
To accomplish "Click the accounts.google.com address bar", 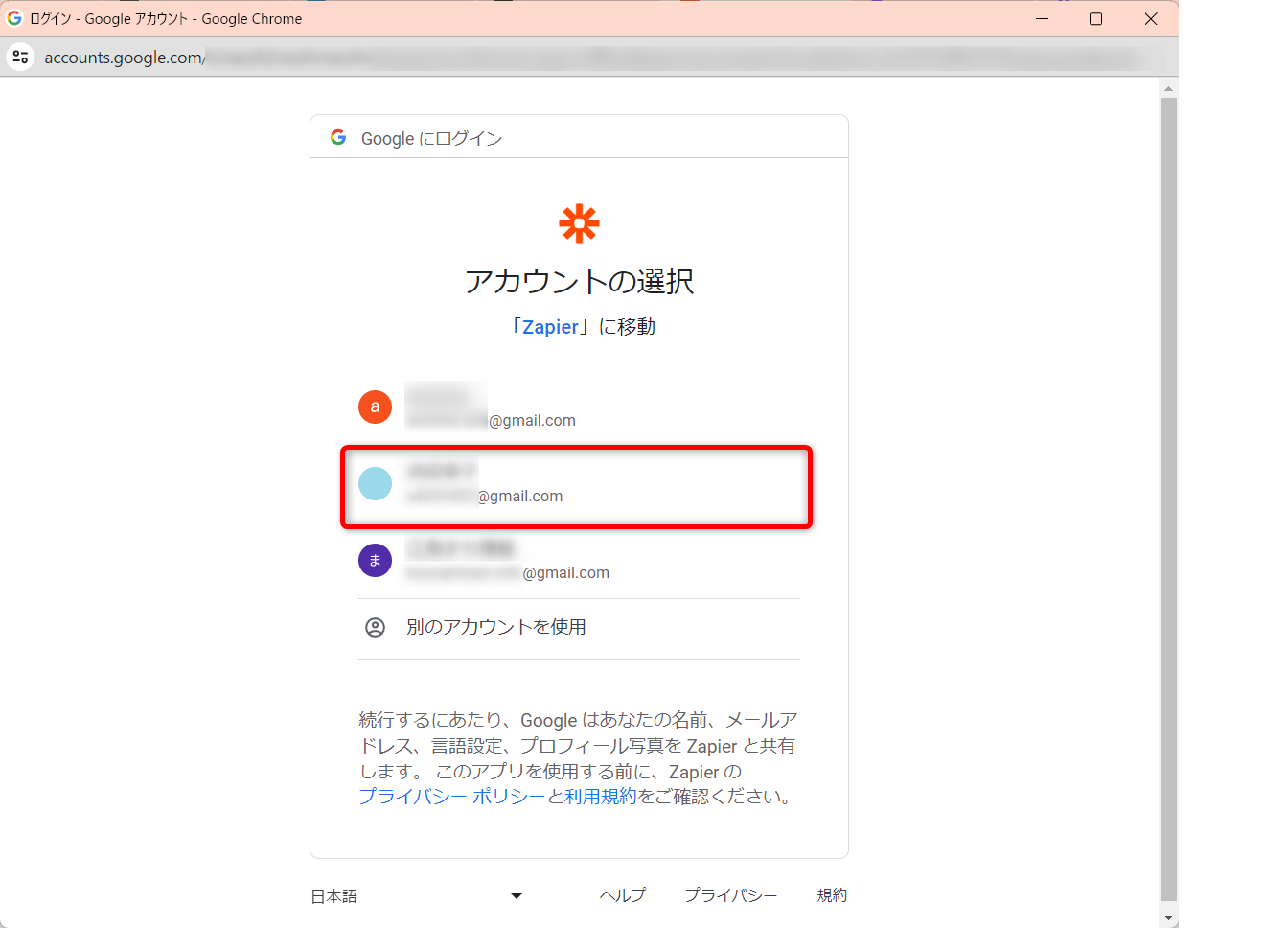I will [575, 58].
